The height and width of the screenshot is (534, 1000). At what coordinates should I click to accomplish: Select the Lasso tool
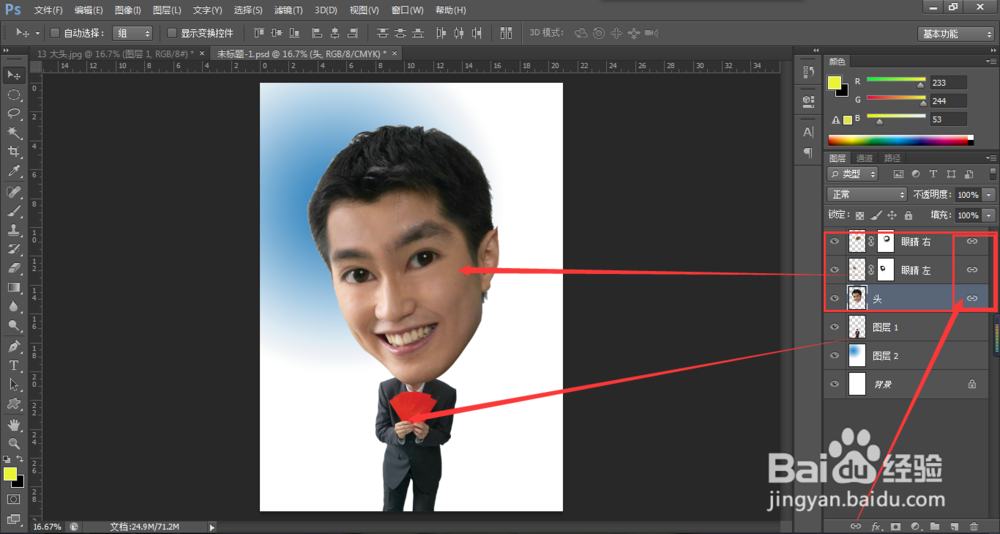[x=13, y=114]
